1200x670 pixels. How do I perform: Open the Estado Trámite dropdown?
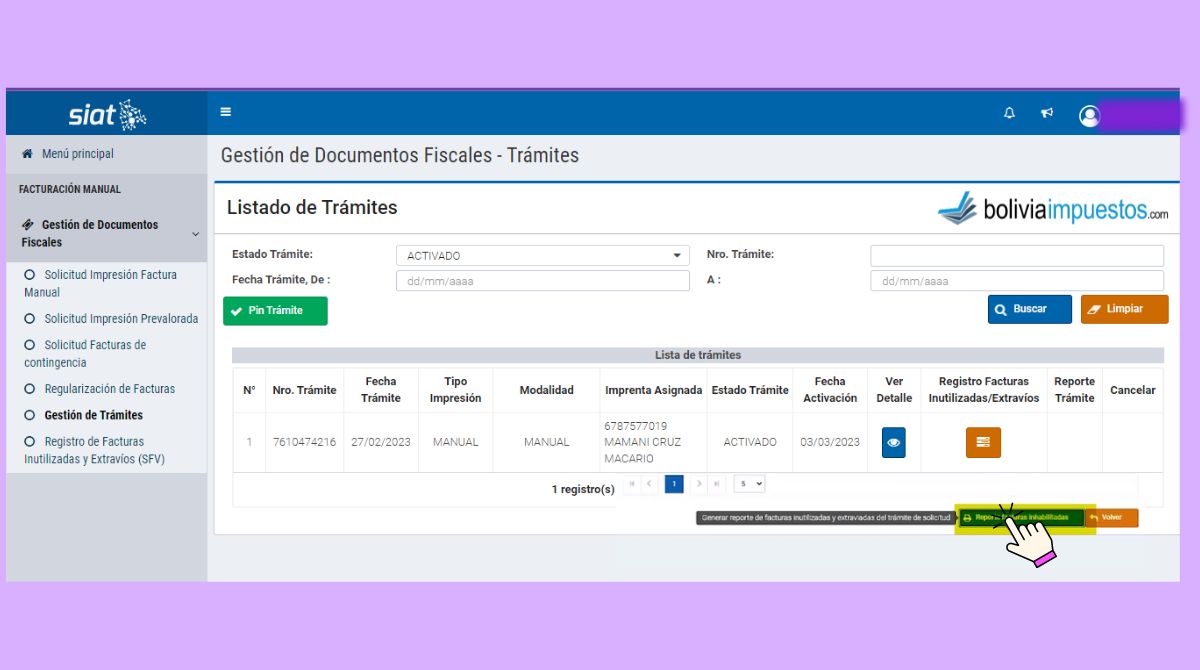[542, 256]
